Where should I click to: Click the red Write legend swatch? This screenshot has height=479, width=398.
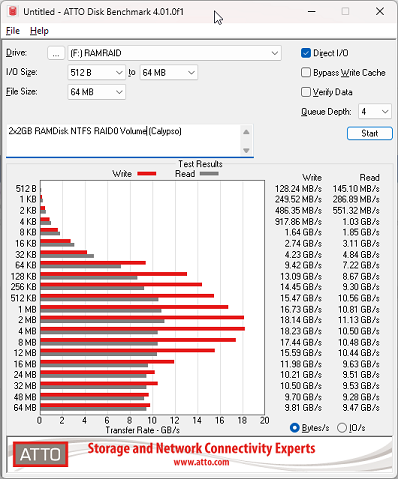[x=147, y=174]
